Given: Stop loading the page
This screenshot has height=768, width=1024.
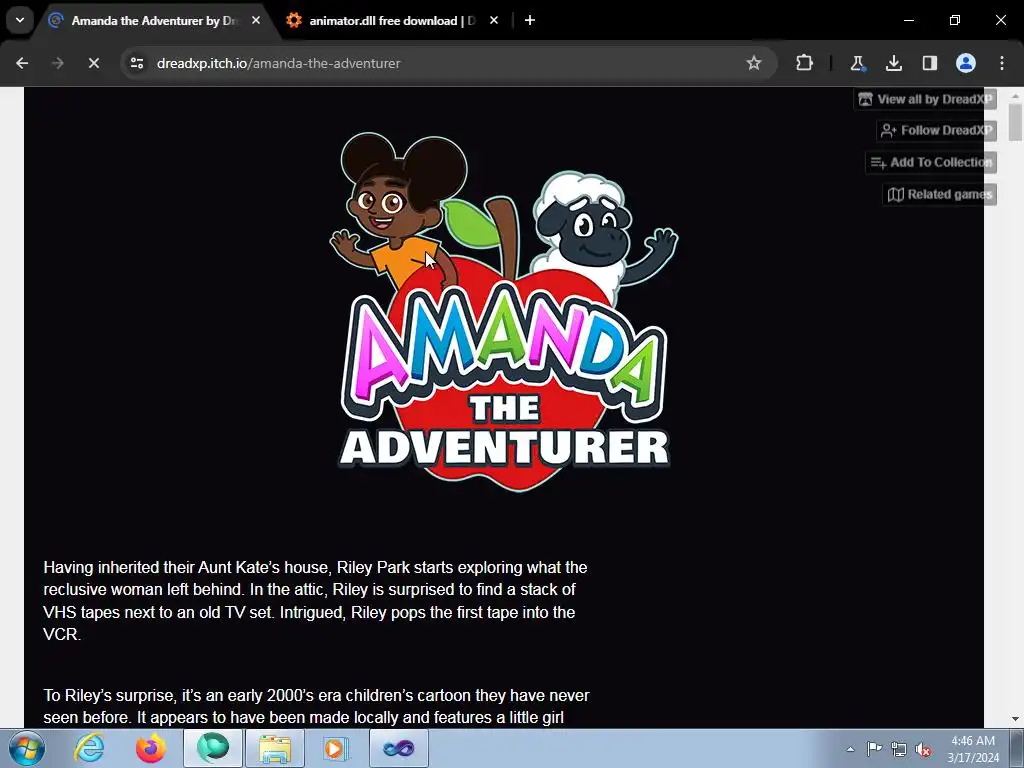Looking at the screenshot, I should [93, 63].
